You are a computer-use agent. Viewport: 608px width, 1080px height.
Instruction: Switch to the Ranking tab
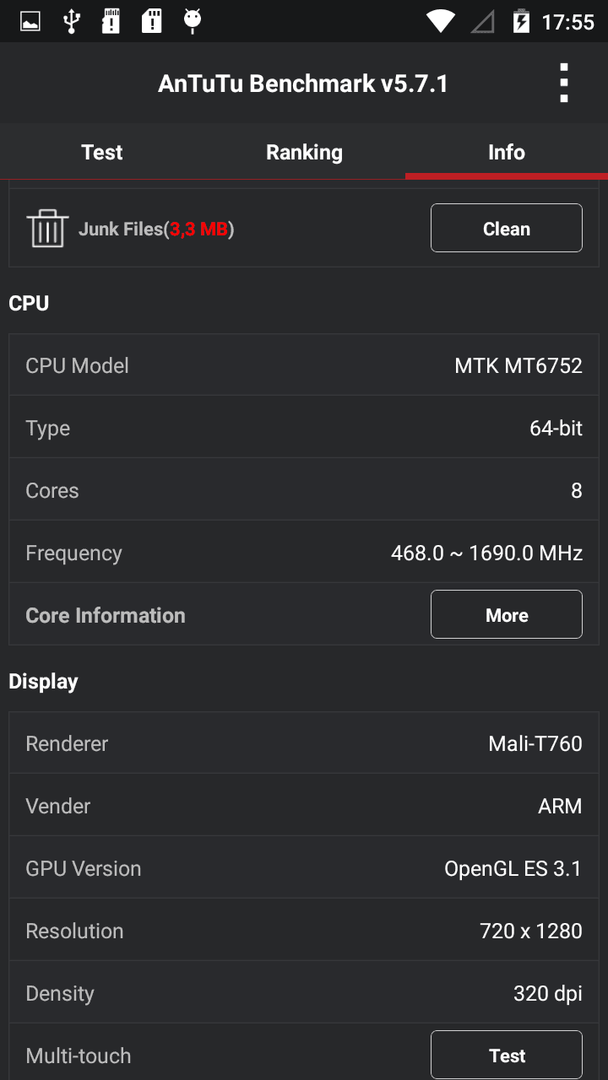304,152
